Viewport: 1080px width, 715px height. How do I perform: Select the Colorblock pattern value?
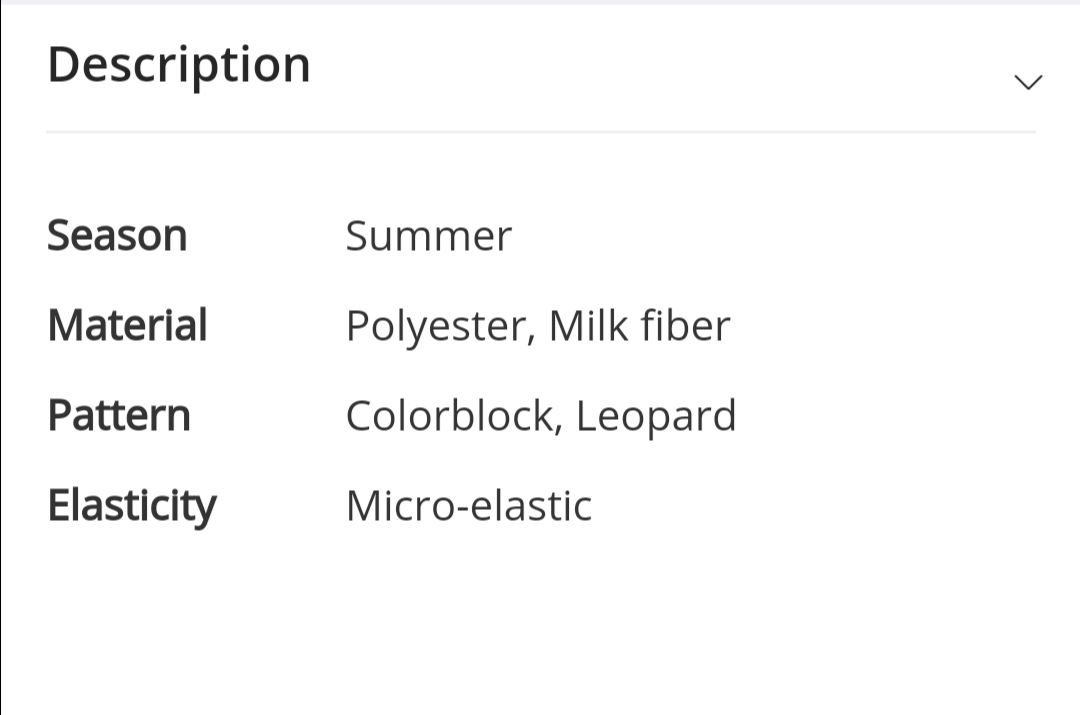(x=450, y=415)
